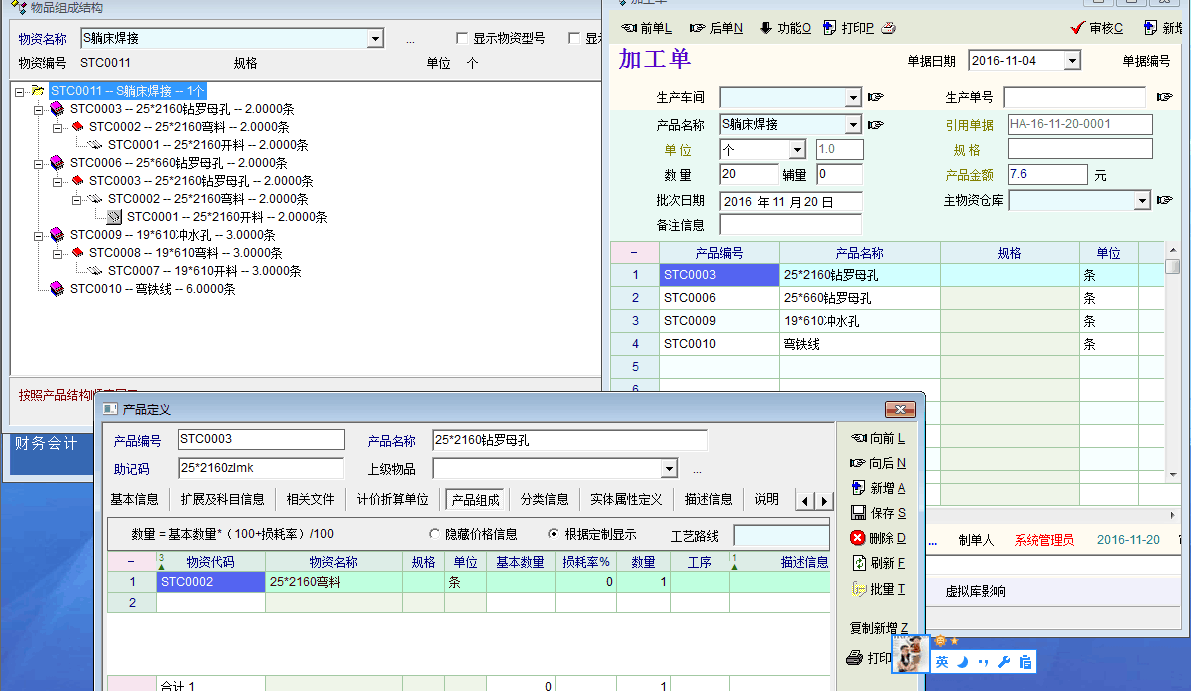Image resolution: width=1191 pixels, height=691 pixels.
Task: Switch to the 分类信息 tab
Action: [544, 499]
